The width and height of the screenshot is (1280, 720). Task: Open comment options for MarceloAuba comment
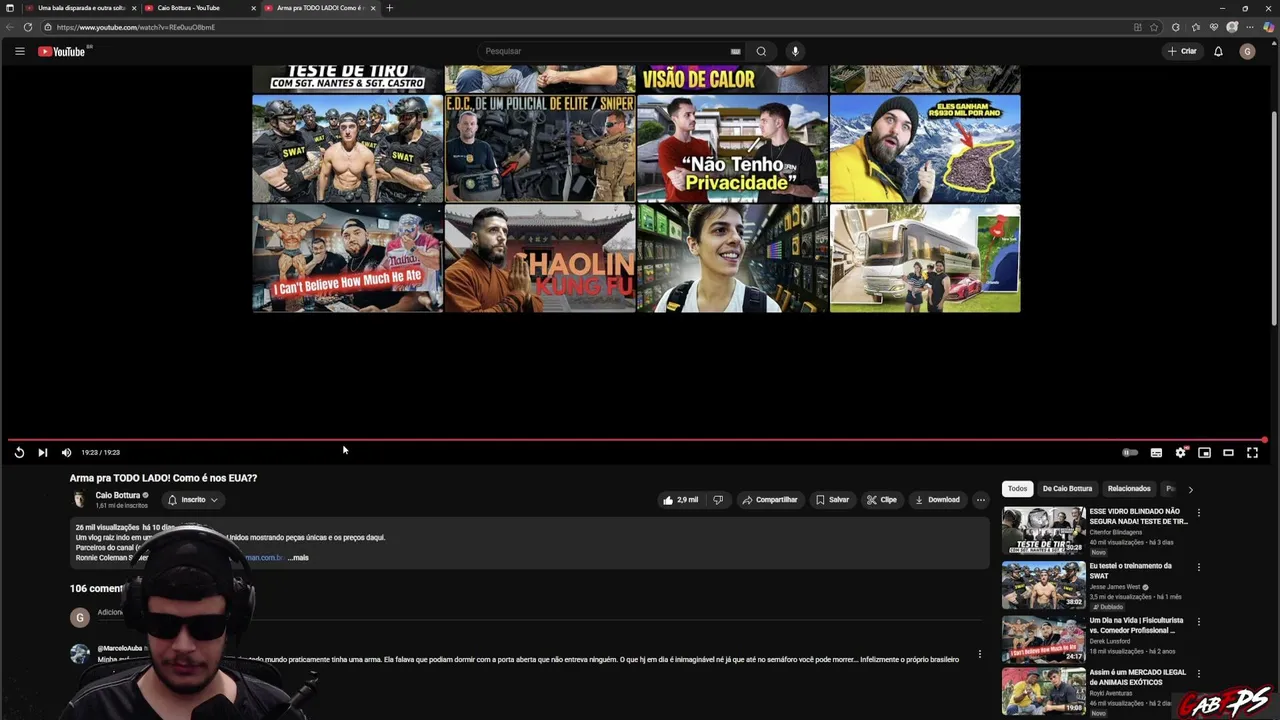[979, 655]
